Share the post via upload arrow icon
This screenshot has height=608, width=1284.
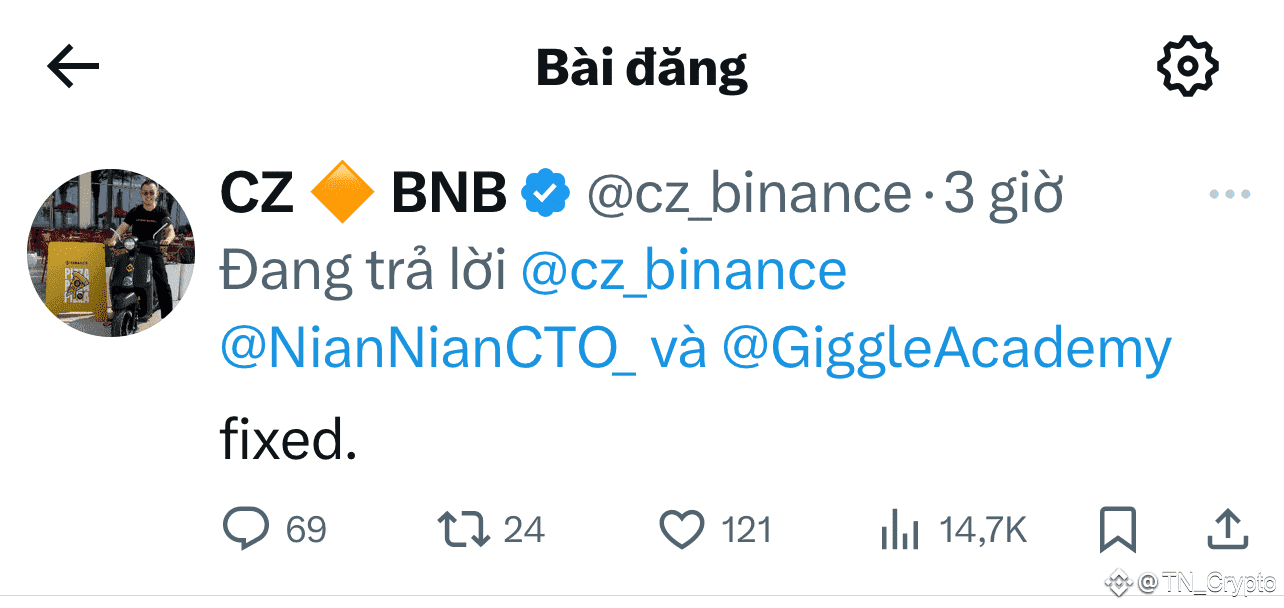(x=1227, y=528)
